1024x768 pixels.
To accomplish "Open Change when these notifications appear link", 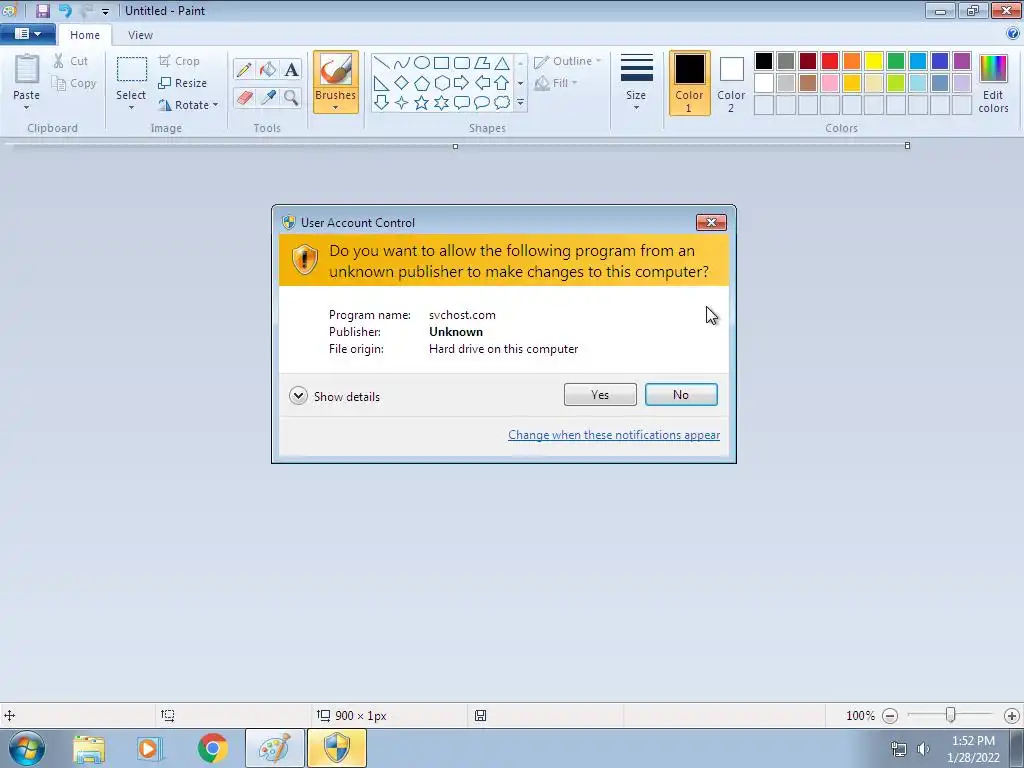I will pos(614,435).
